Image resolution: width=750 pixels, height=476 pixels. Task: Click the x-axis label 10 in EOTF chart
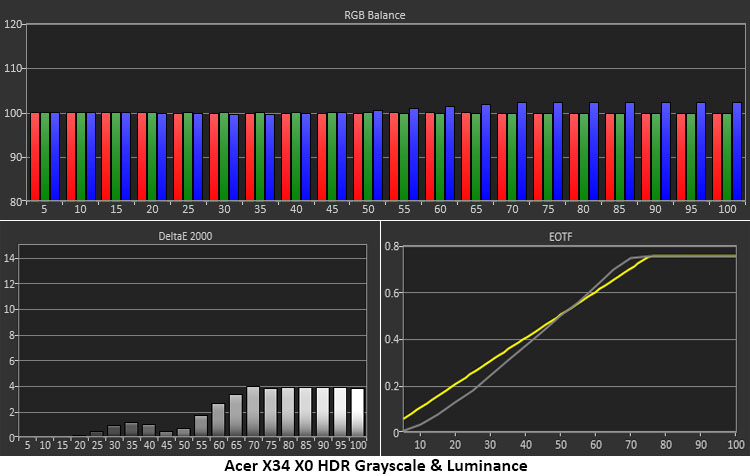pyautogui.click(x=420, y=445)
